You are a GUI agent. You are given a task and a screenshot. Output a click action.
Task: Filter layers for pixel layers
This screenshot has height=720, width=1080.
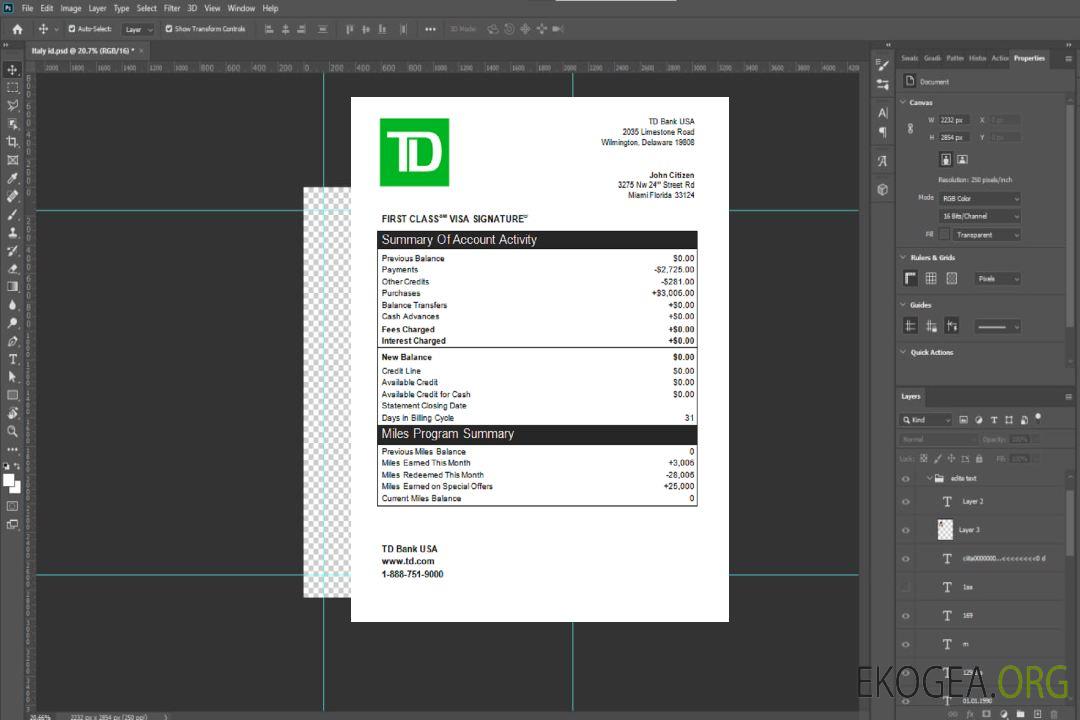coord(964,420)
